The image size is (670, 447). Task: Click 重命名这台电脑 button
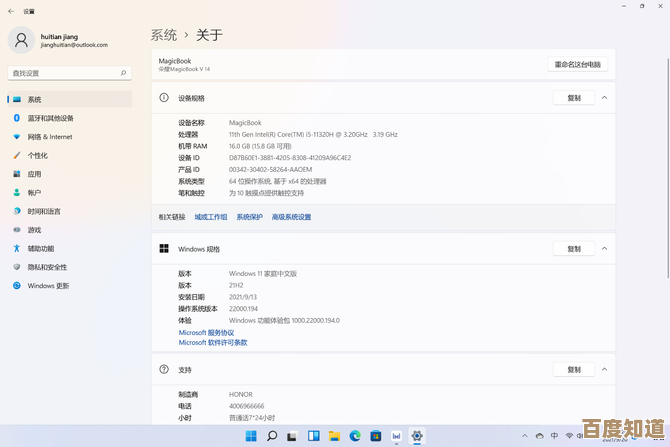pyautogui.click(x=578, y=64)
